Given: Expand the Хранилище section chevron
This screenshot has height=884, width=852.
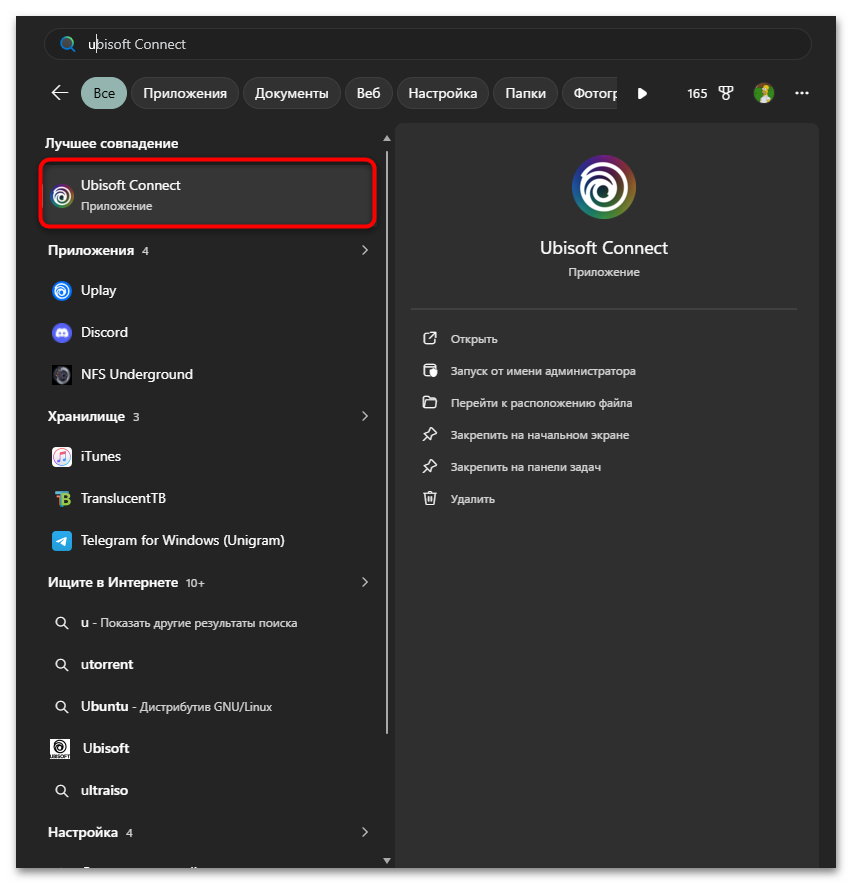Looking at the screenshot, I should (365, 416).
